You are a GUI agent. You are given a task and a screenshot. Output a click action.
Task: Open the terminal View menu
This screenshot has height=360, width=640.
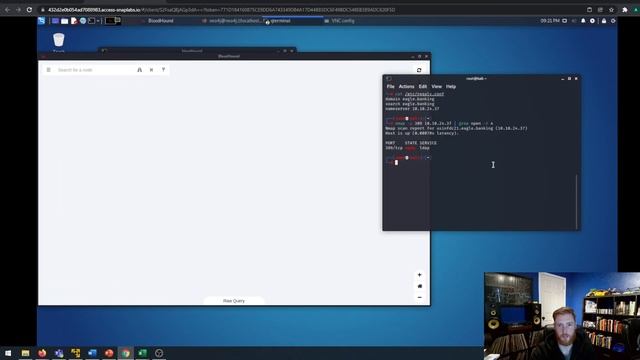(x=437, y=87)
